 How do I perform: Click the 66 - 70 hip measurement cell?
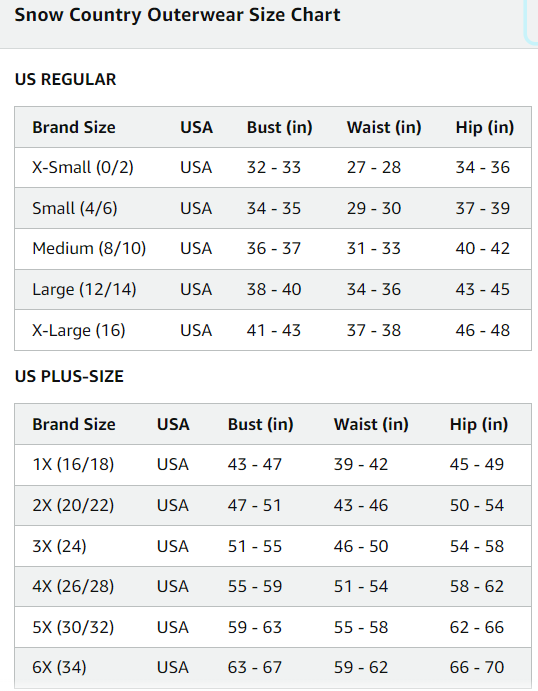click(x=477, y=667)
